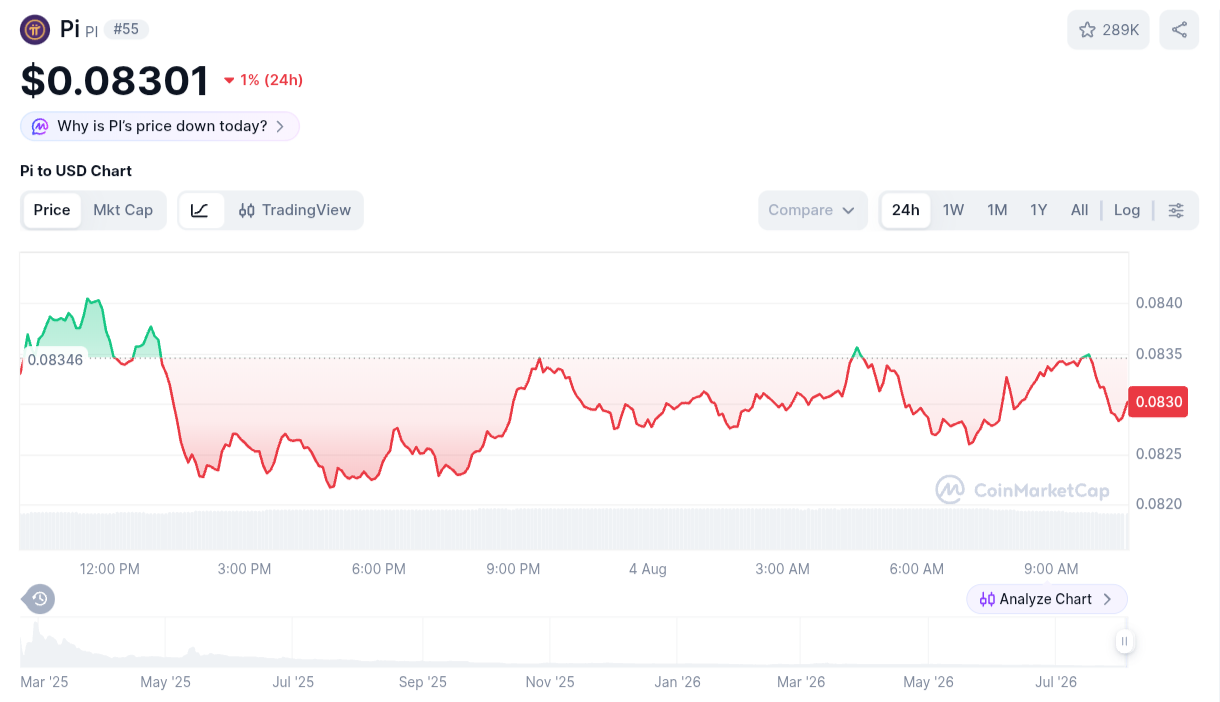
Task: Click the 0.08346 reference price label
Action: click(x=55, y=359)
